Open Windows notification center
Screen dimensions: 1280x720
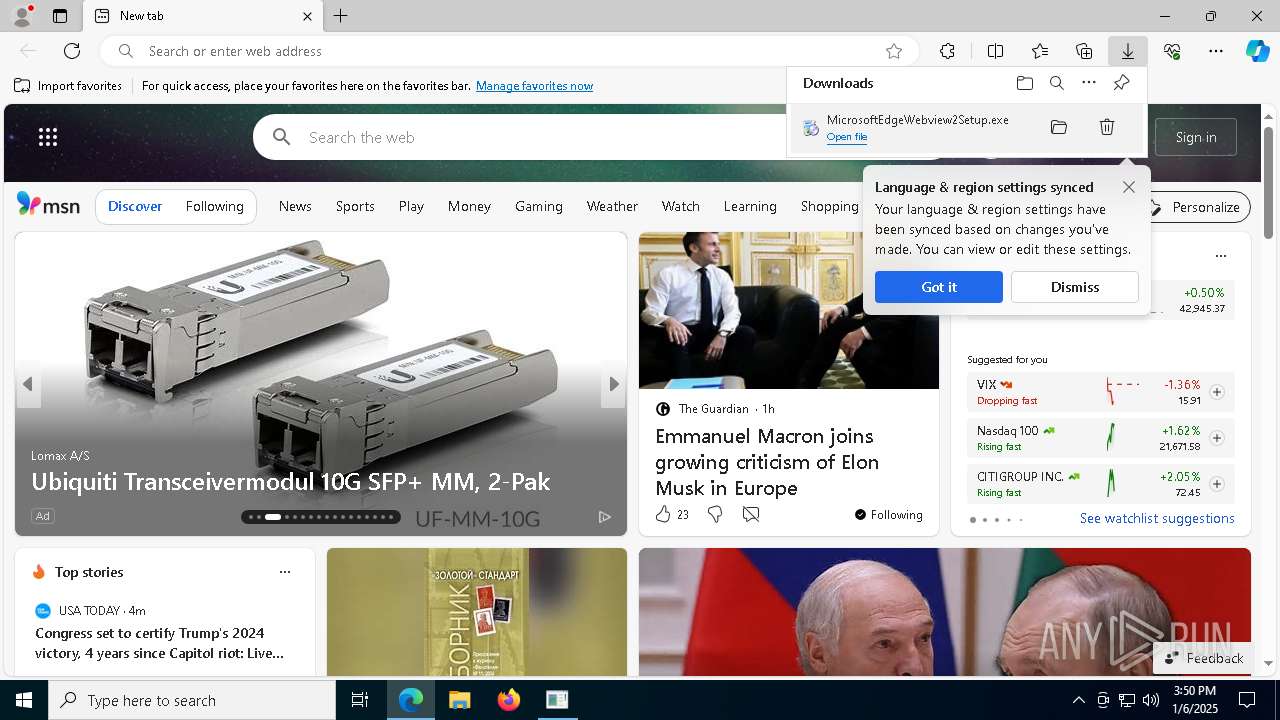tap(1248, 700)
